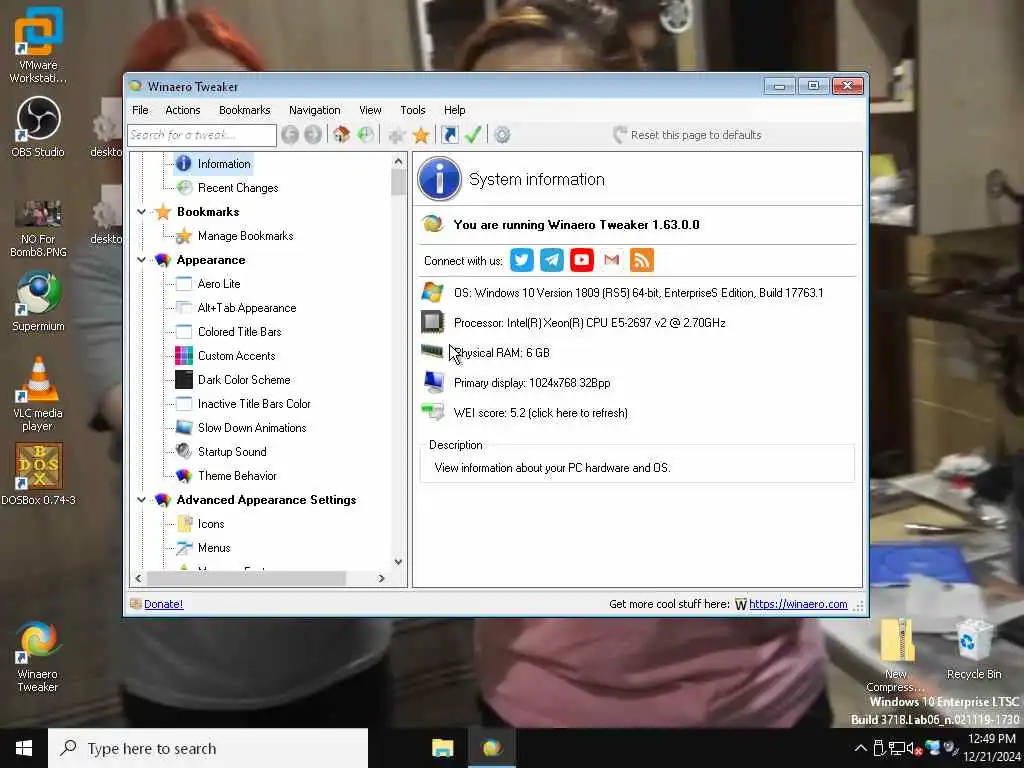Open the Tools menu

tap(412, 110)
